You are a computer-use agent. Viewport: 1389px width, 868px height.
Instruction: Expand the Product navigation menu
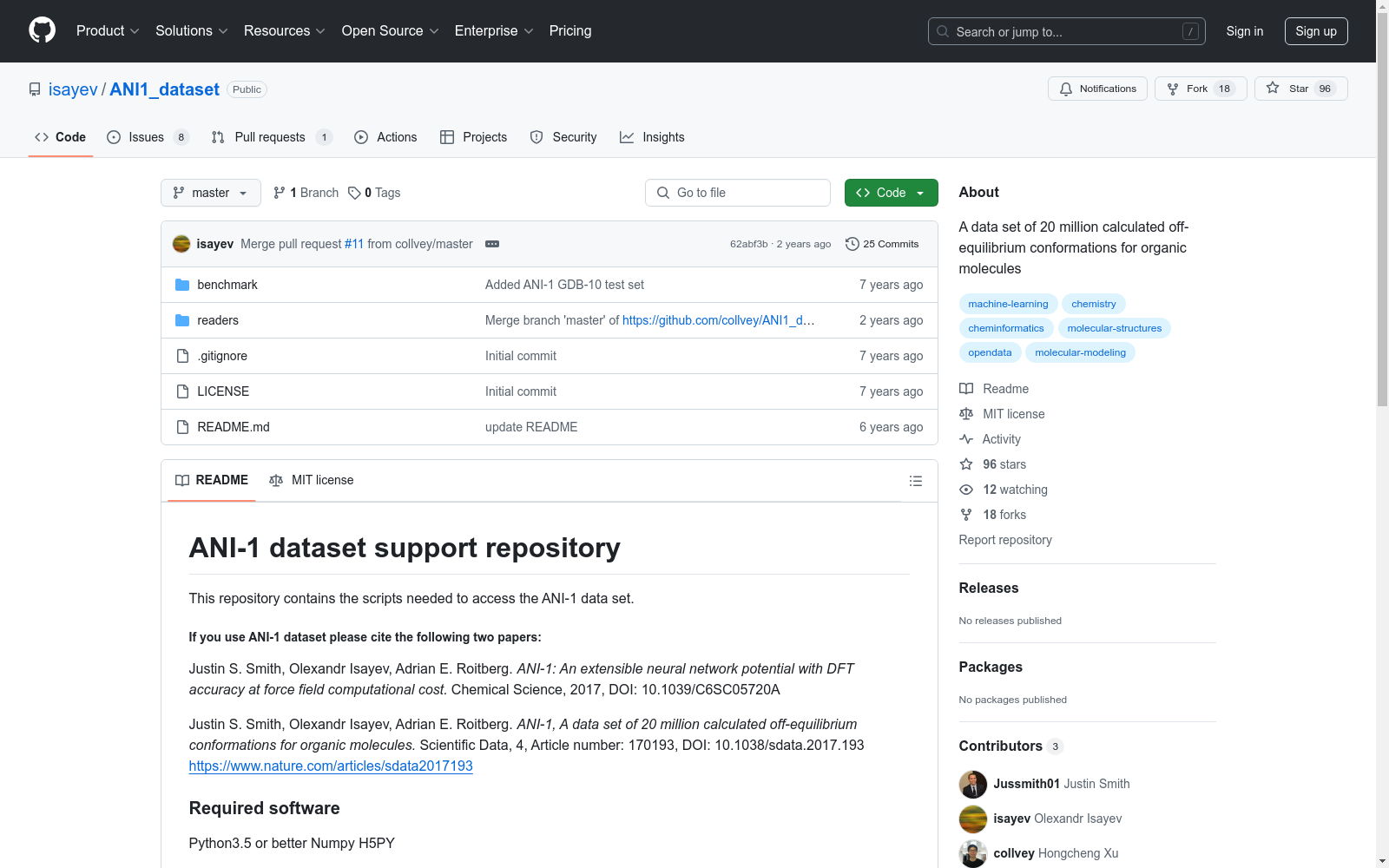pyautogui.click(x=107, y=31)
